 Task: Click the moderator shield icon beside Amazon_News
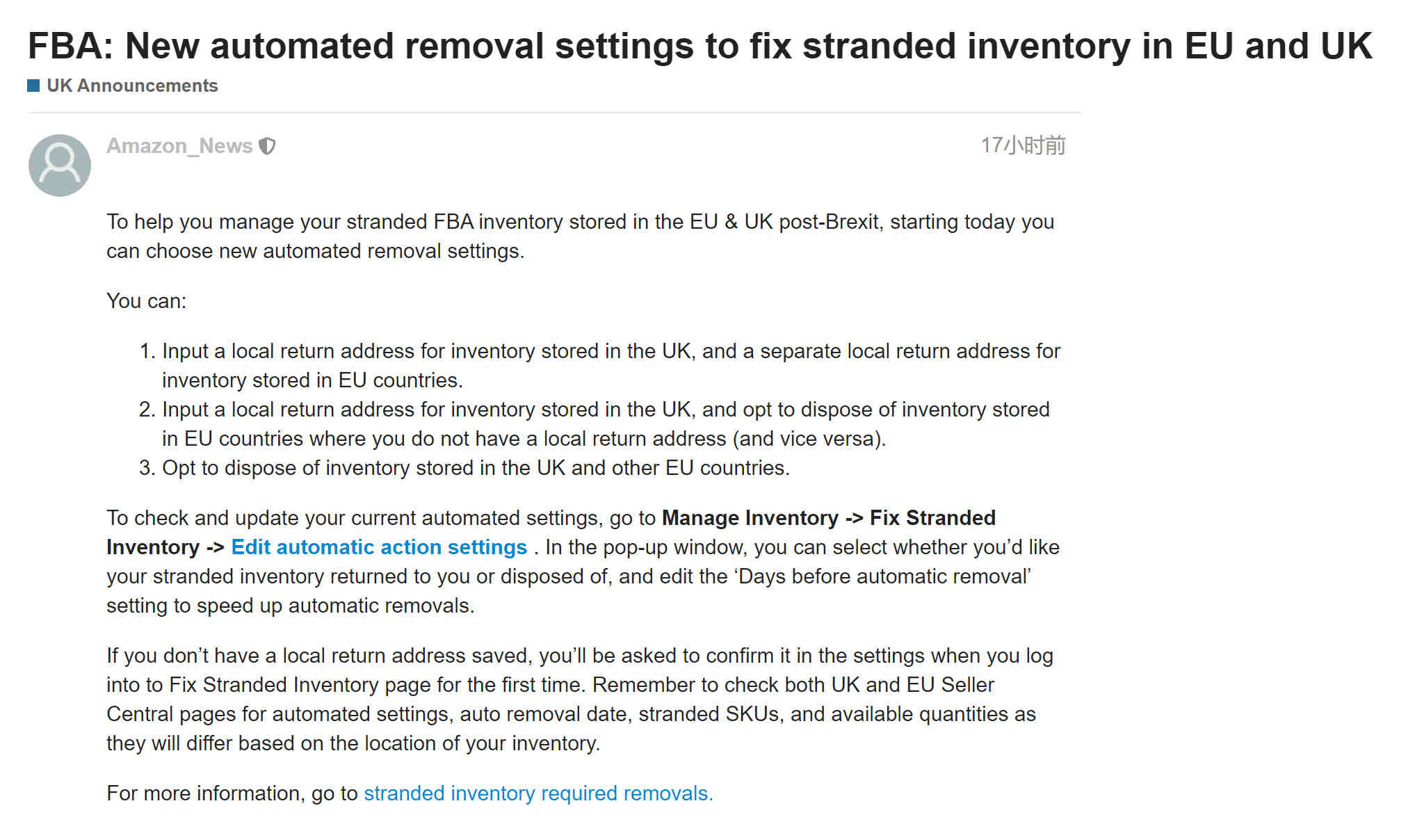[267, 146]
